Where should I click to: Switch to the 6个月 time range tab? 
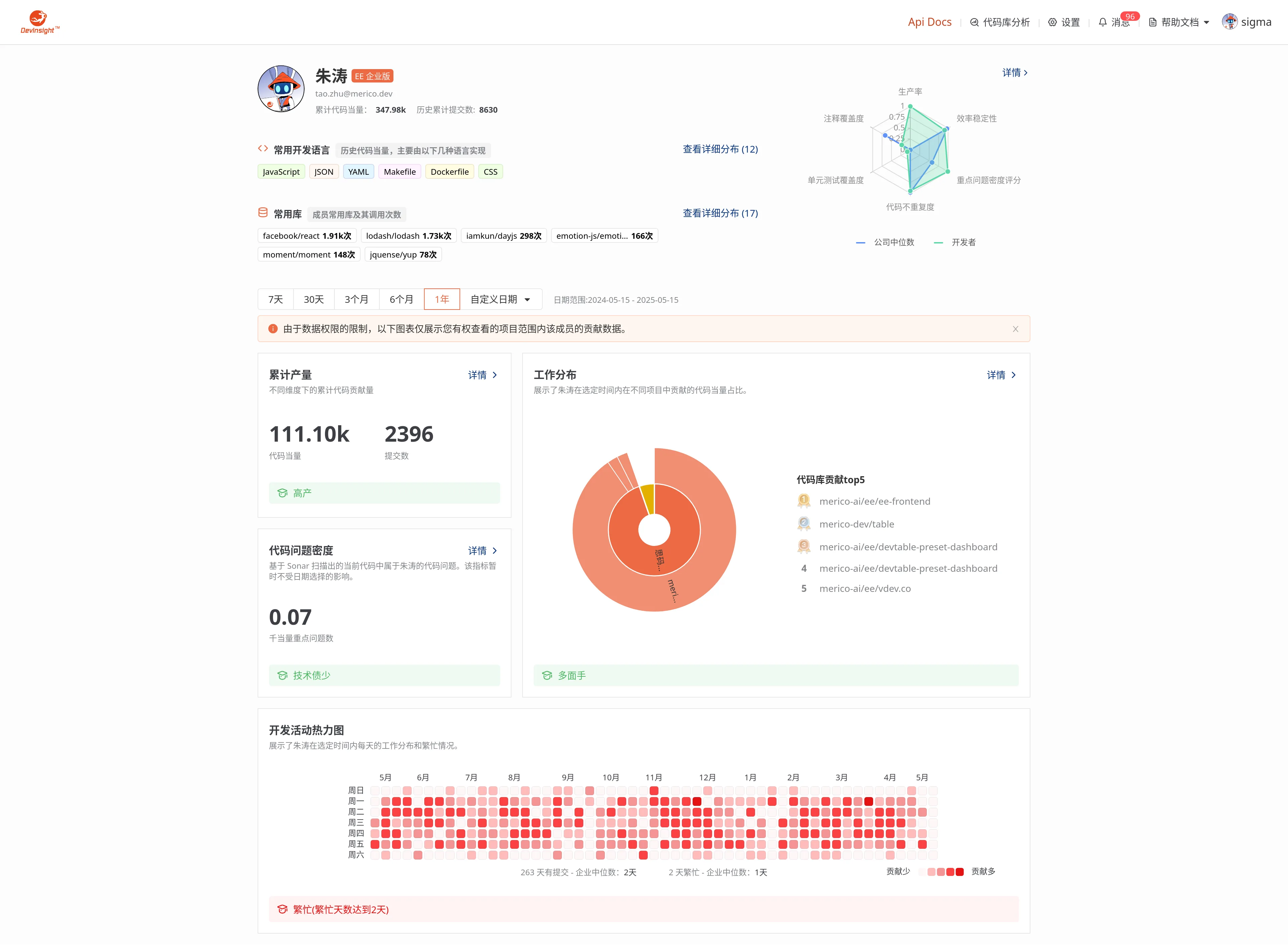[x=401, y=299]
